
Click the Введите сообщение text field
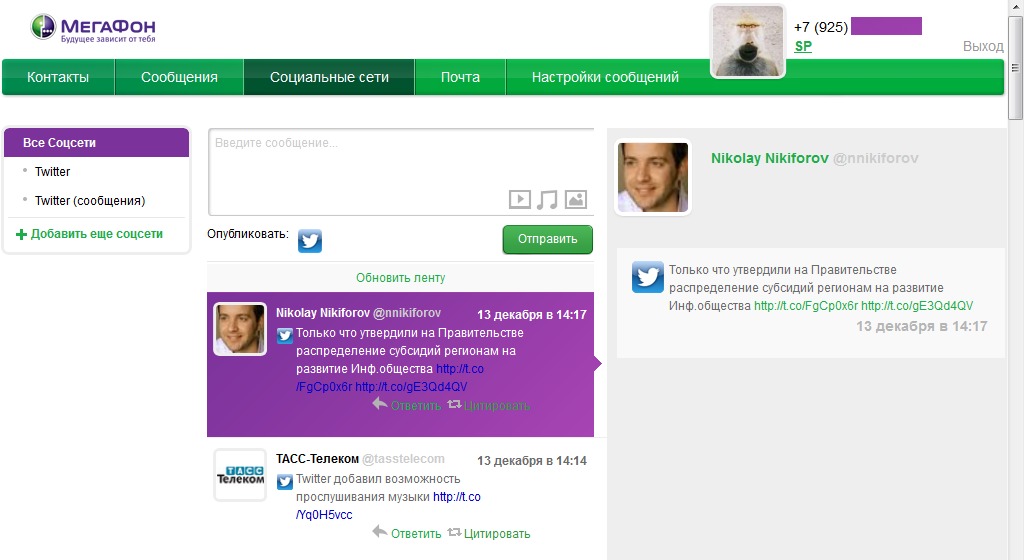401,172
